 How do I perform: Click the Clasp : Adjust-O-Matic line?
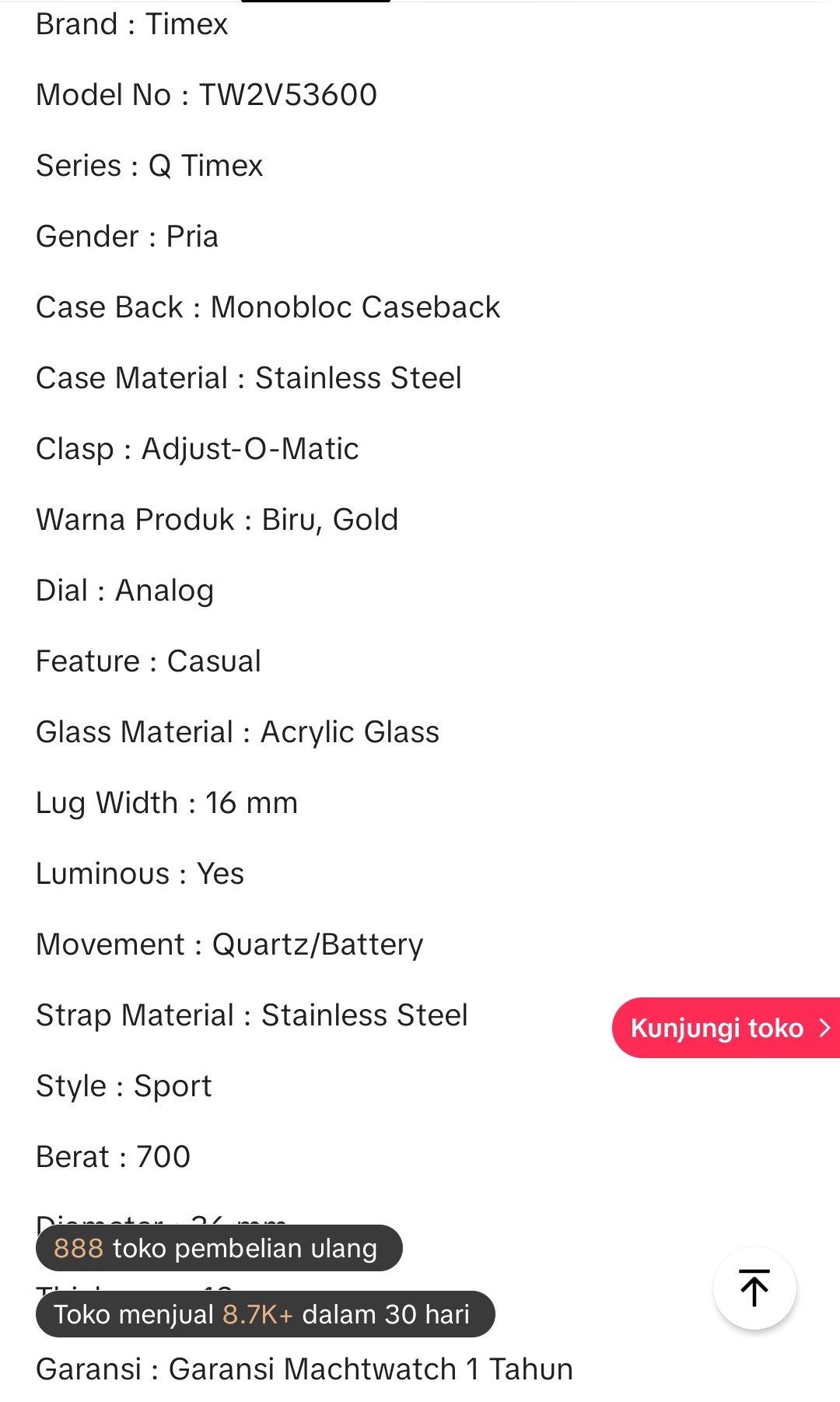click(x=197, y=449)
